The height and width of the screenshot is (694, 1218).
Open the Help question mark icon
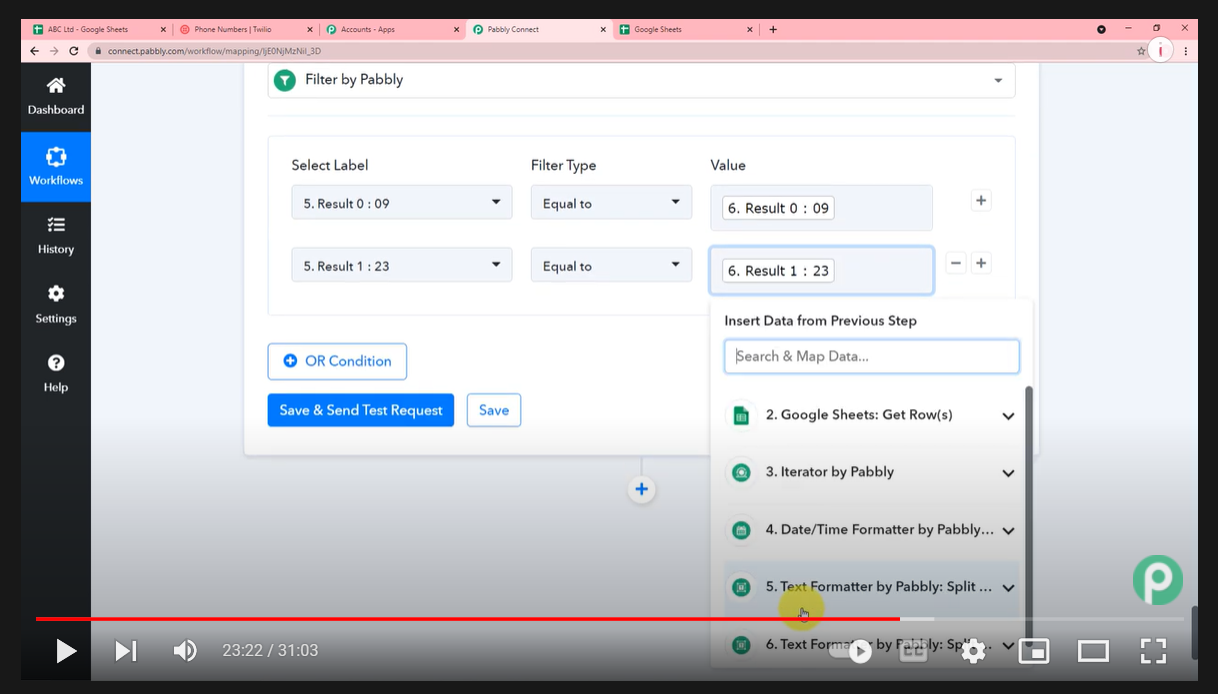56,373
